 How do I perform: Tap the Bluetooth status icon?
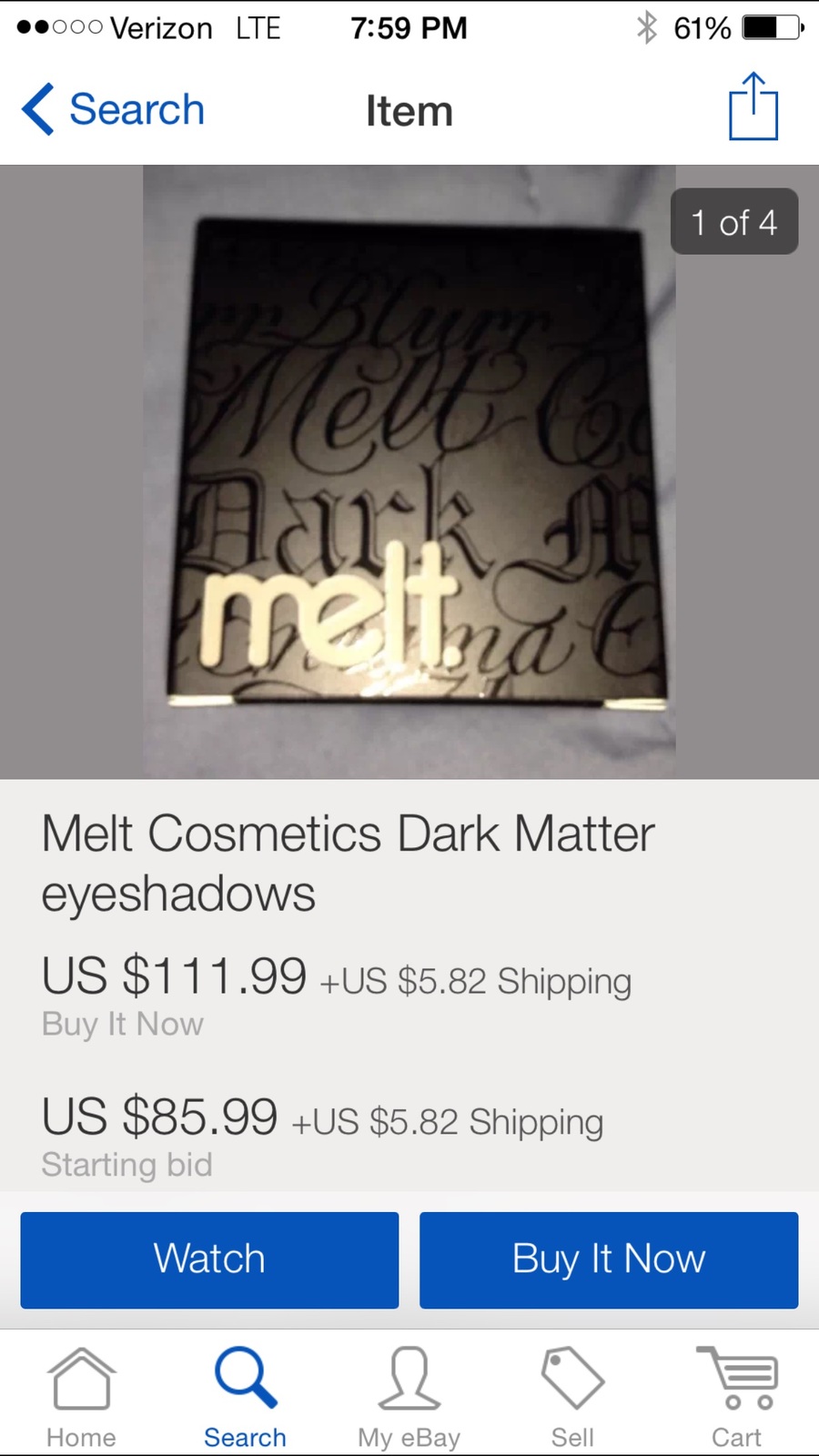pos(646,27)
